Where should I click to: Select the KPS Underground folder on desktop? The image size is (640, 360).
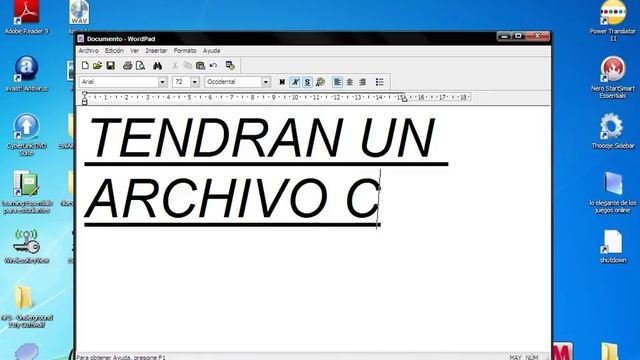coord(27,306)
